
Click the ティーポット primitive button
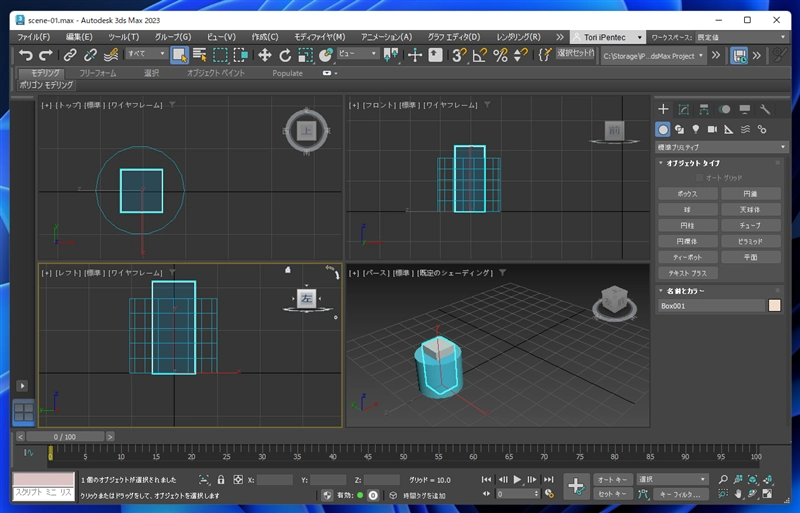(x=687, y=257)
